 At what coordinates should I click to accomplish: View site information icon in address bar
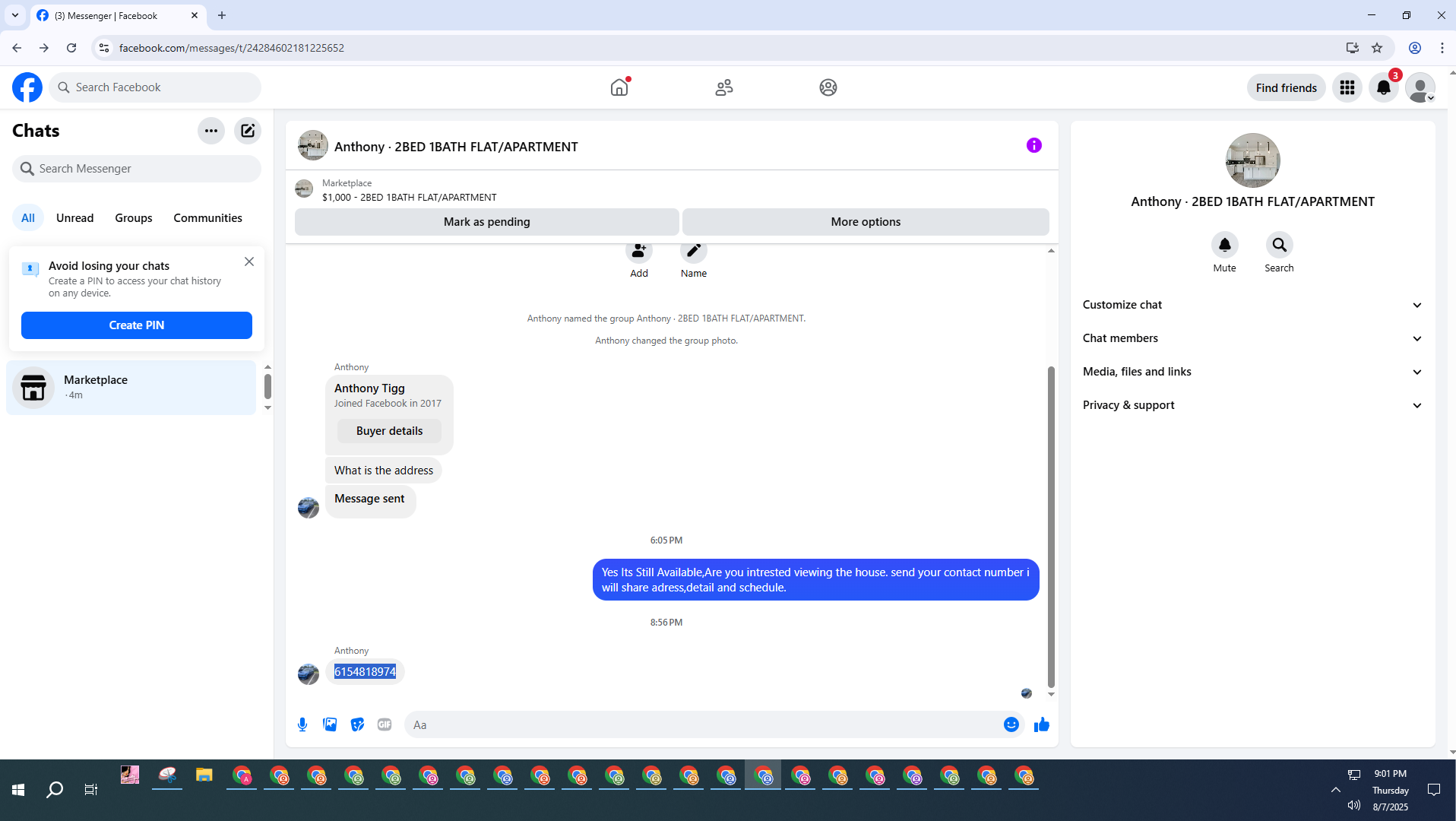(x=104, y=48)
